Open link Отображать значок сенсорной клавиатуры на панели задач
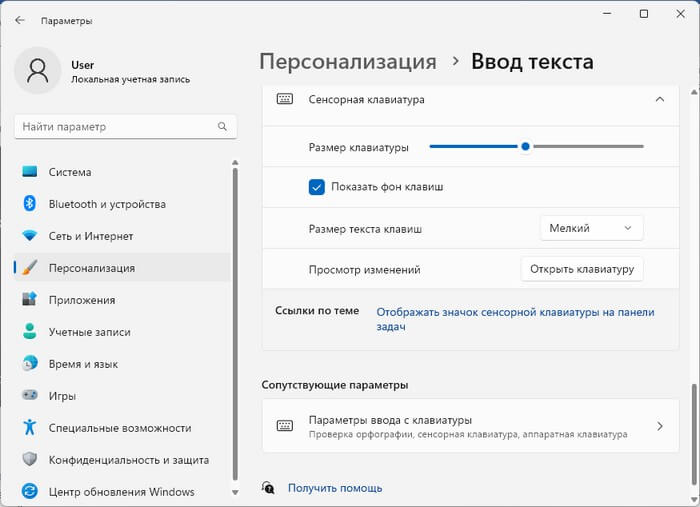Viewport: 700px width, 507px height. point(515,319)
